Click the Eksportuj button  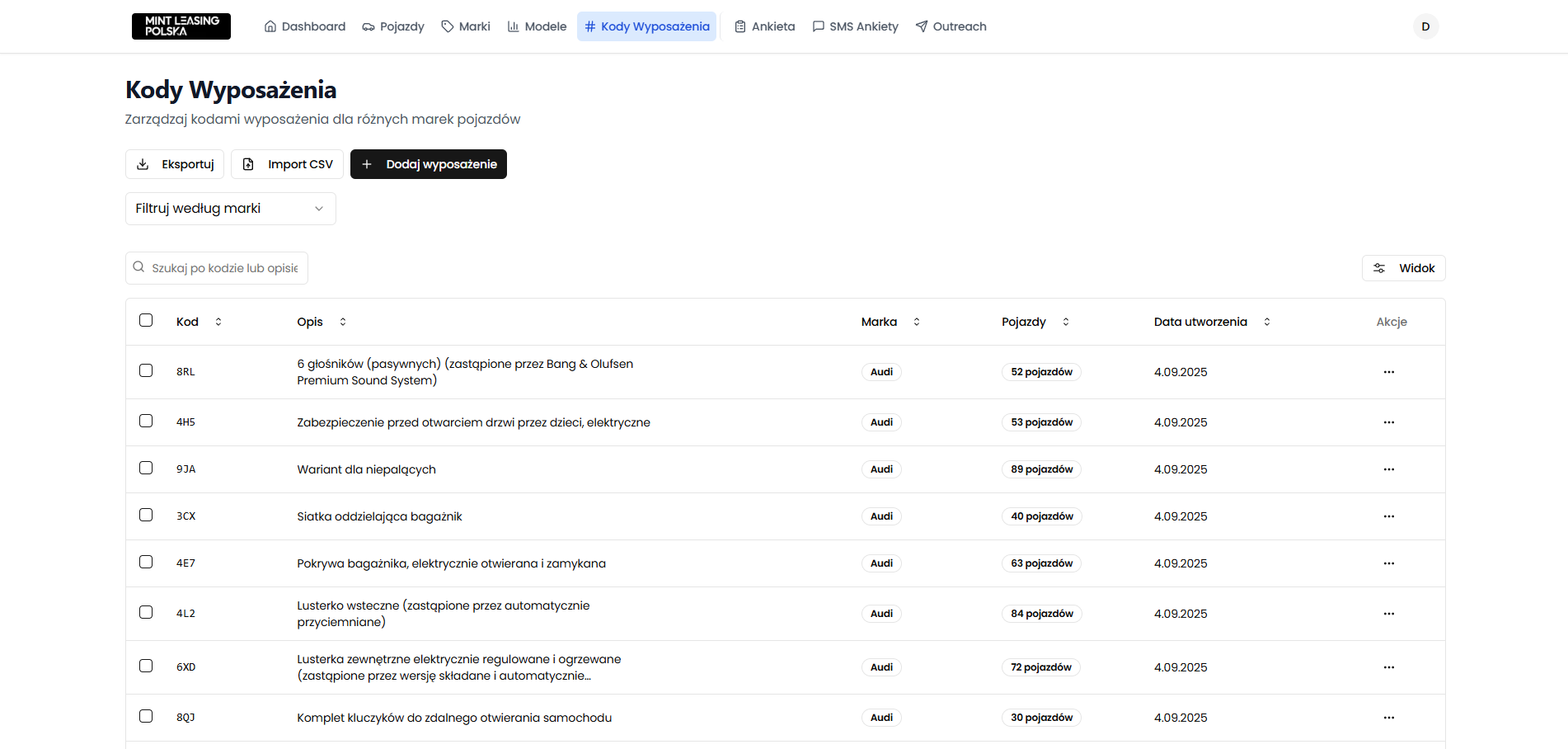175,164
